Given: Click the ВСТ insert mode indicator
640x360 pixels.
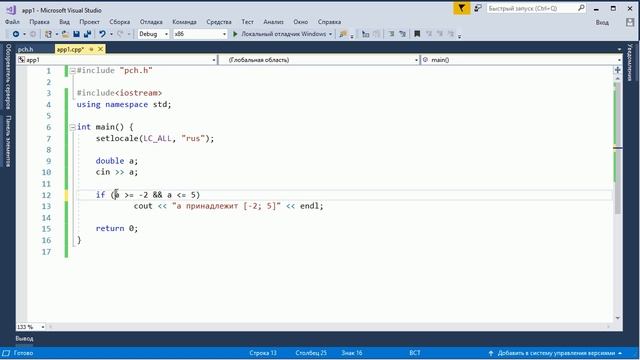Looking at the screenshot, I should (x=415, y=353).
